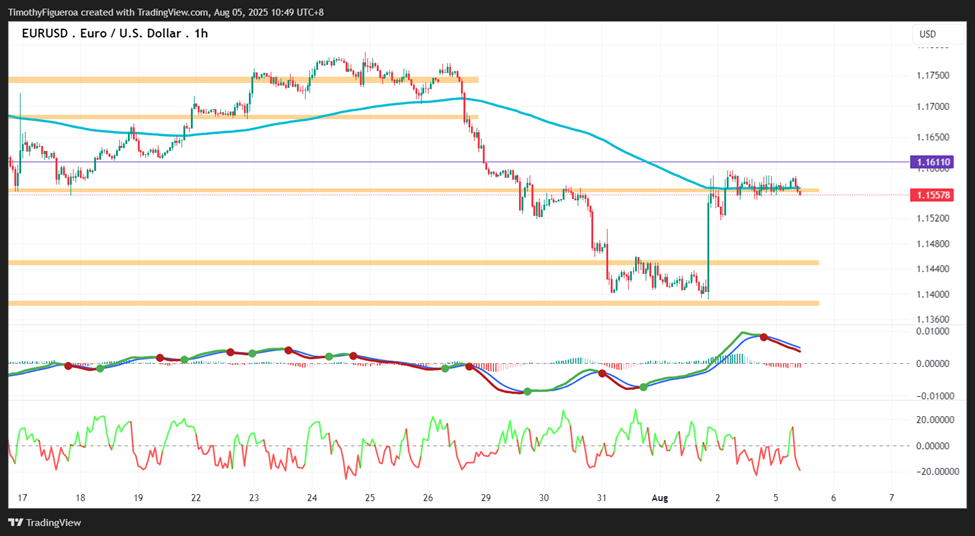
Task: Click the 0.01000 MACD scale label
Action: (933, 331)
